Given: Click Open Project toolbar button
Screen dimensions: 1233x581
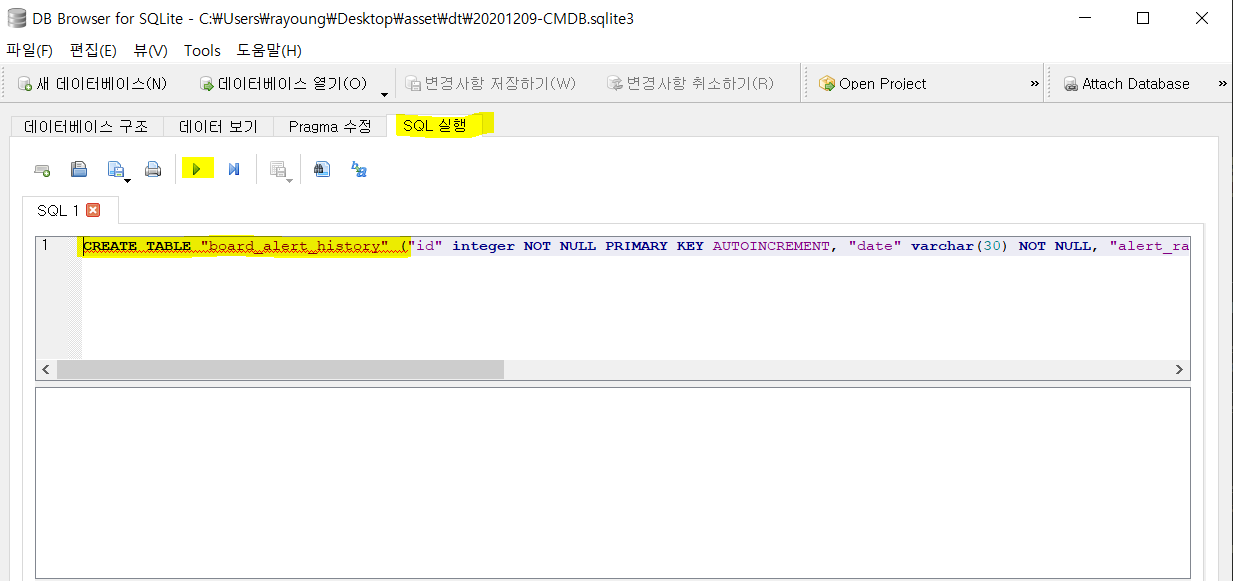Looking at the screenshot, I should (873, 84).
